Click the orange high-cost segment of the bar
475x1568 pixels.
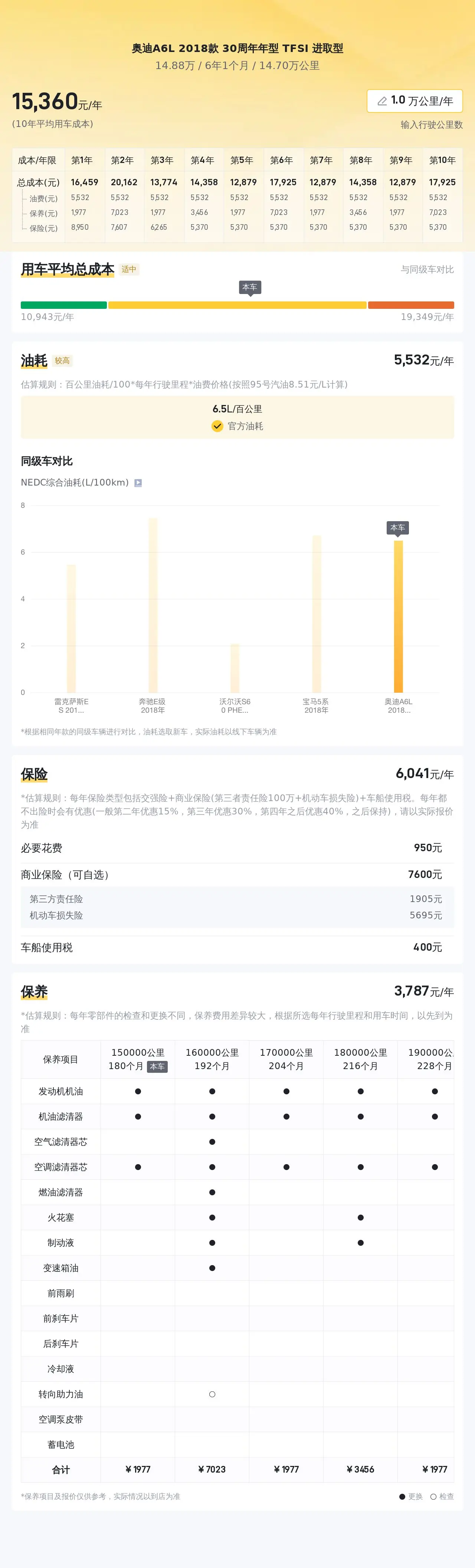(411, 305)
